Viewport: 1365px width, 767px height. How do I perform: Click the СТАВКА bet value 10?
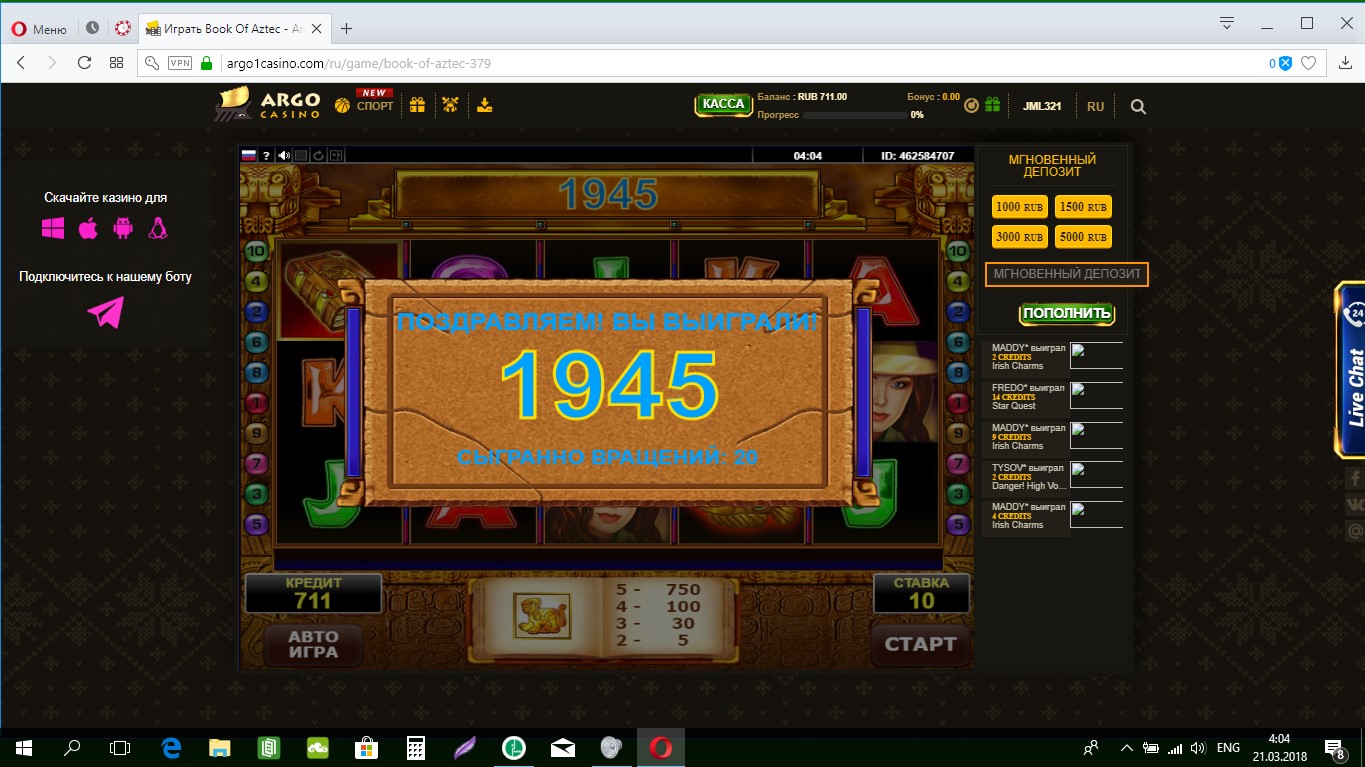[x=921, y=601]
